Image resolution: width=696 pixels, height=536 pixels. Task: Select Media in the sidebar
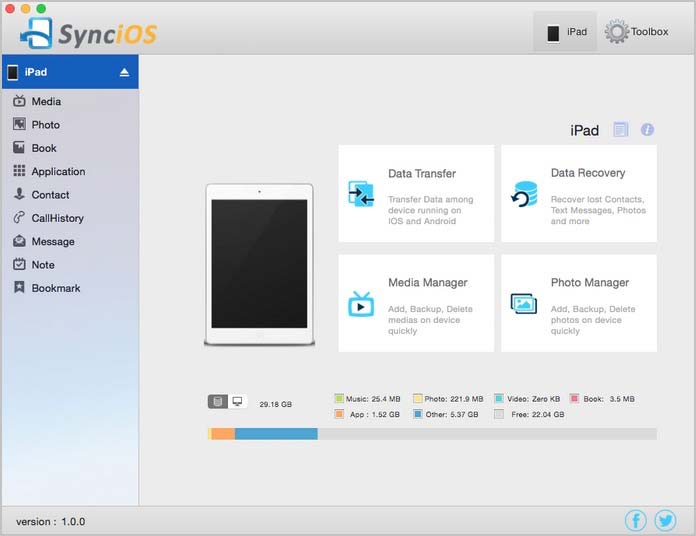pyautogui.click(x=70, y=101)
